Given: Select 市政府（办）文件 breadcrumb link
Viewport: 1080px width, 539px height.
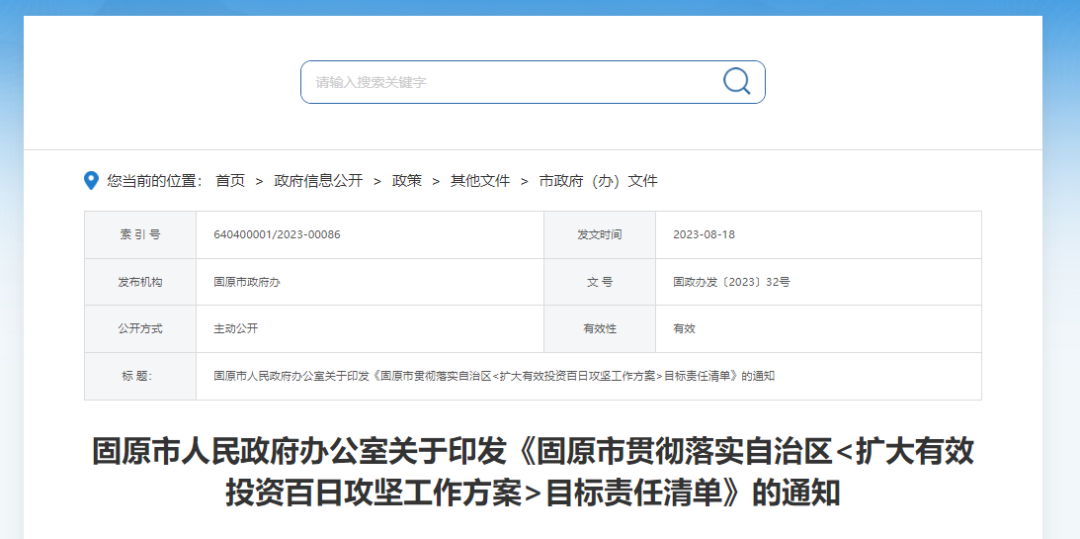Looking at the screenshot, I should click(598, 181).
